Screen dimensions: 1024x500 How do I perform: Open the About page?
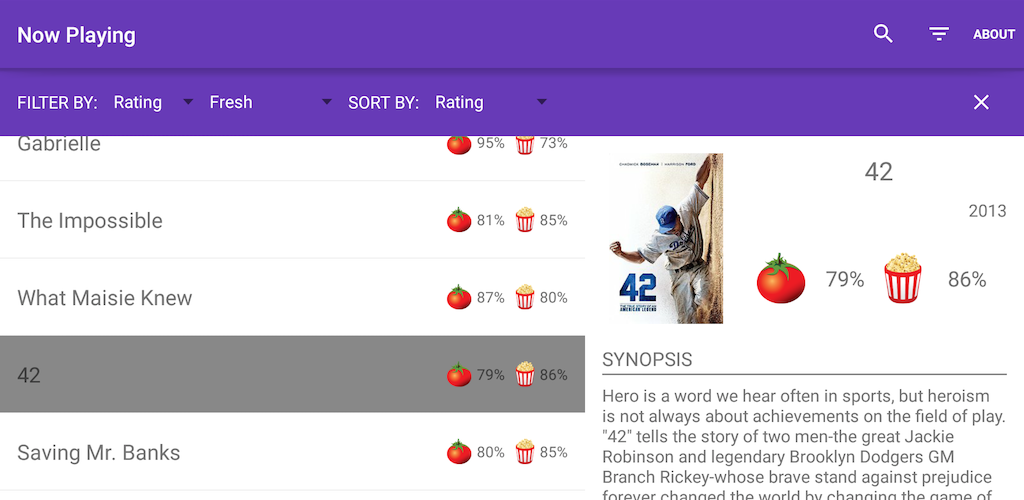click(x=994, y=34)
